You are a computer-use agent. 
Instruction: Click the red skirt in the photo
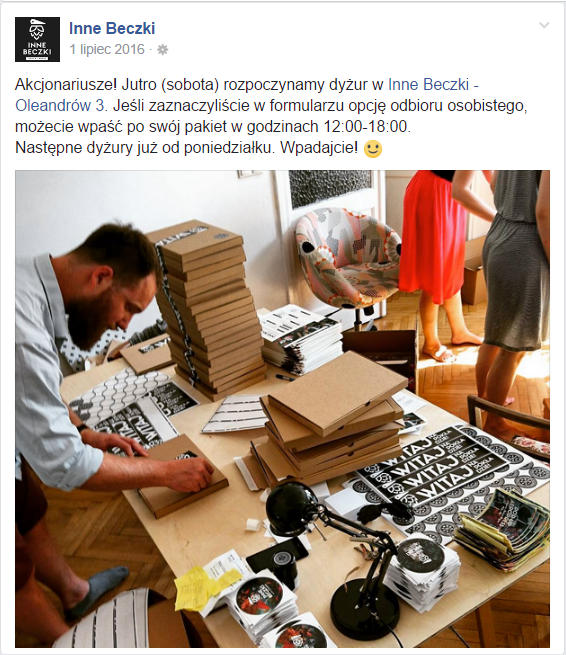432,236
